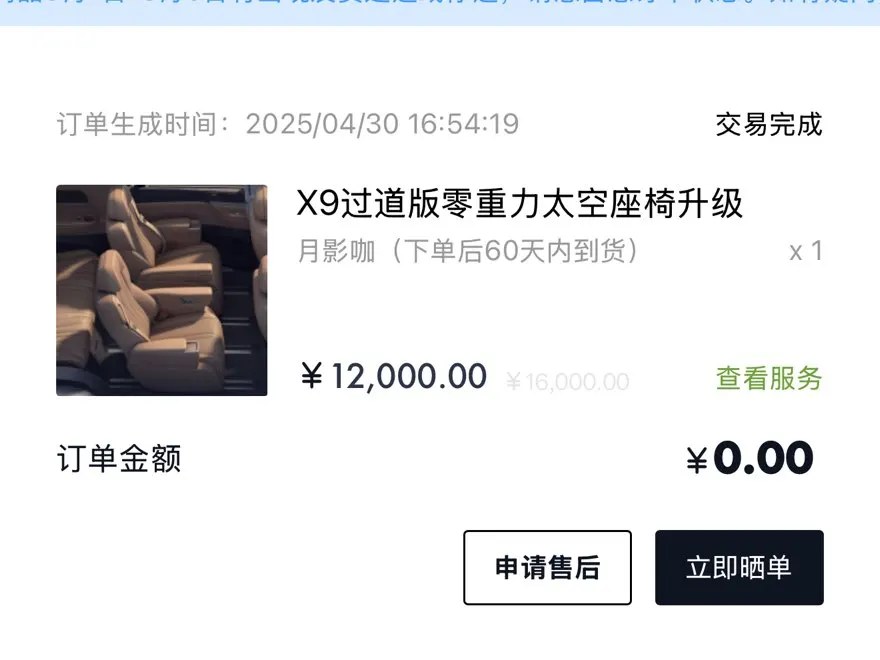The image size is (880, 660).
Task: Click the yen symbol beside 0.00 total
Action: pyautogui.click(x=697, y=461)
